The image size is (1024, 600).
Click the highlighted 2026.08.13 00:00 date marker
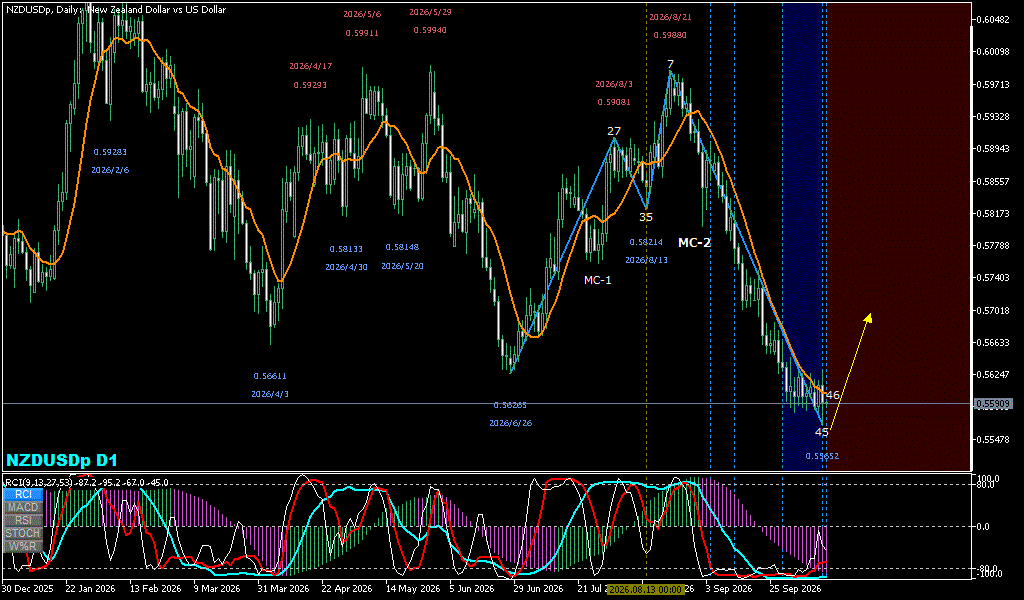click(646, 588)
